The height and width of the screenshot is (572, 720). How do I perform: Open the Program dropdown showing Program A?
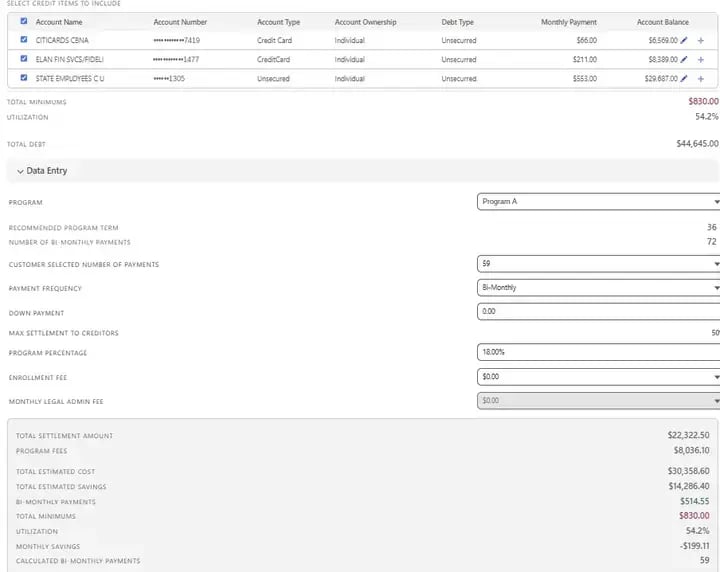(598, 202)
